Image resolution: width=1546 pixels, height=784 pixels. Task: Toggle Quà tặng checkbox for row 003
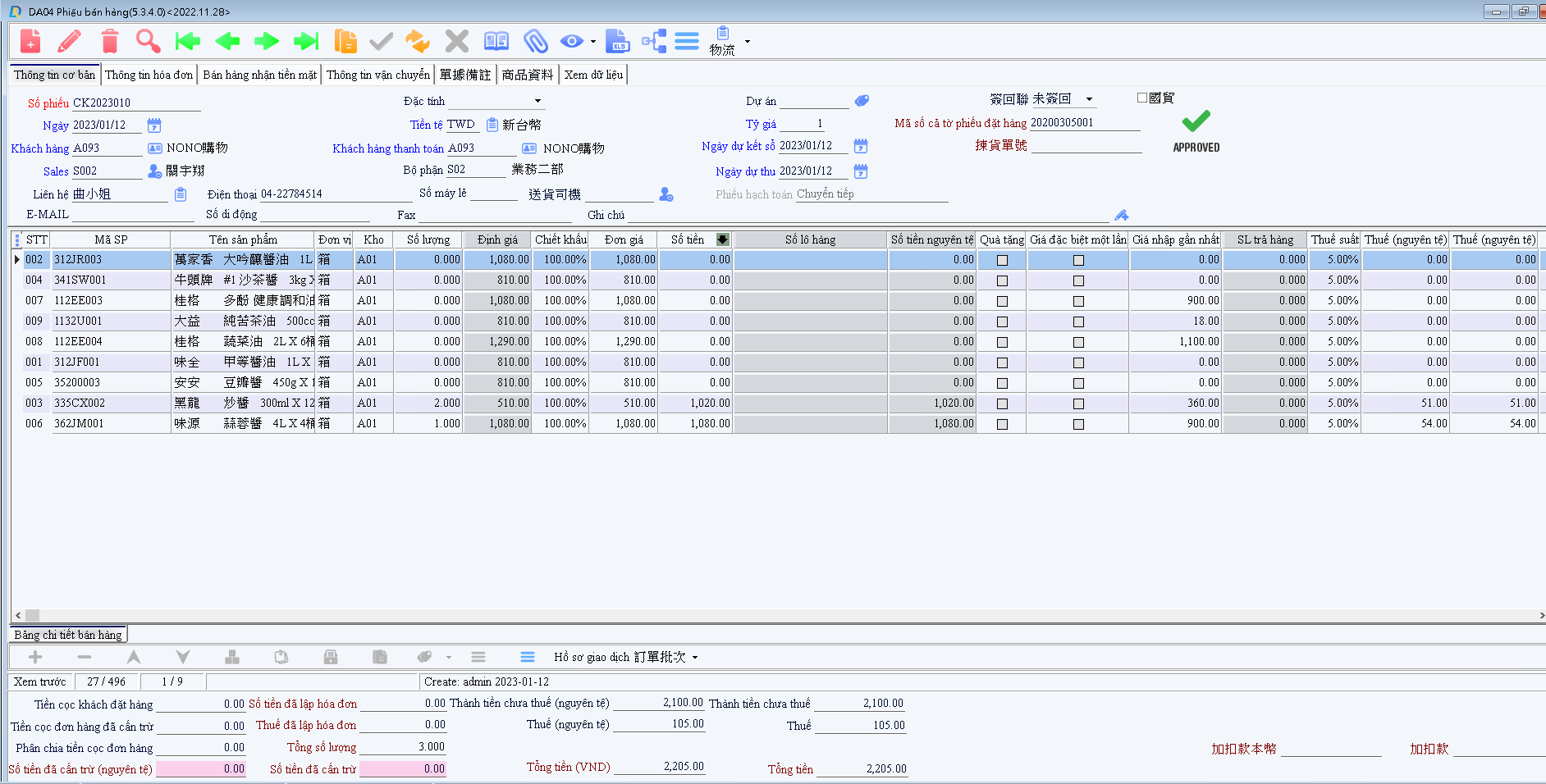1002,403
